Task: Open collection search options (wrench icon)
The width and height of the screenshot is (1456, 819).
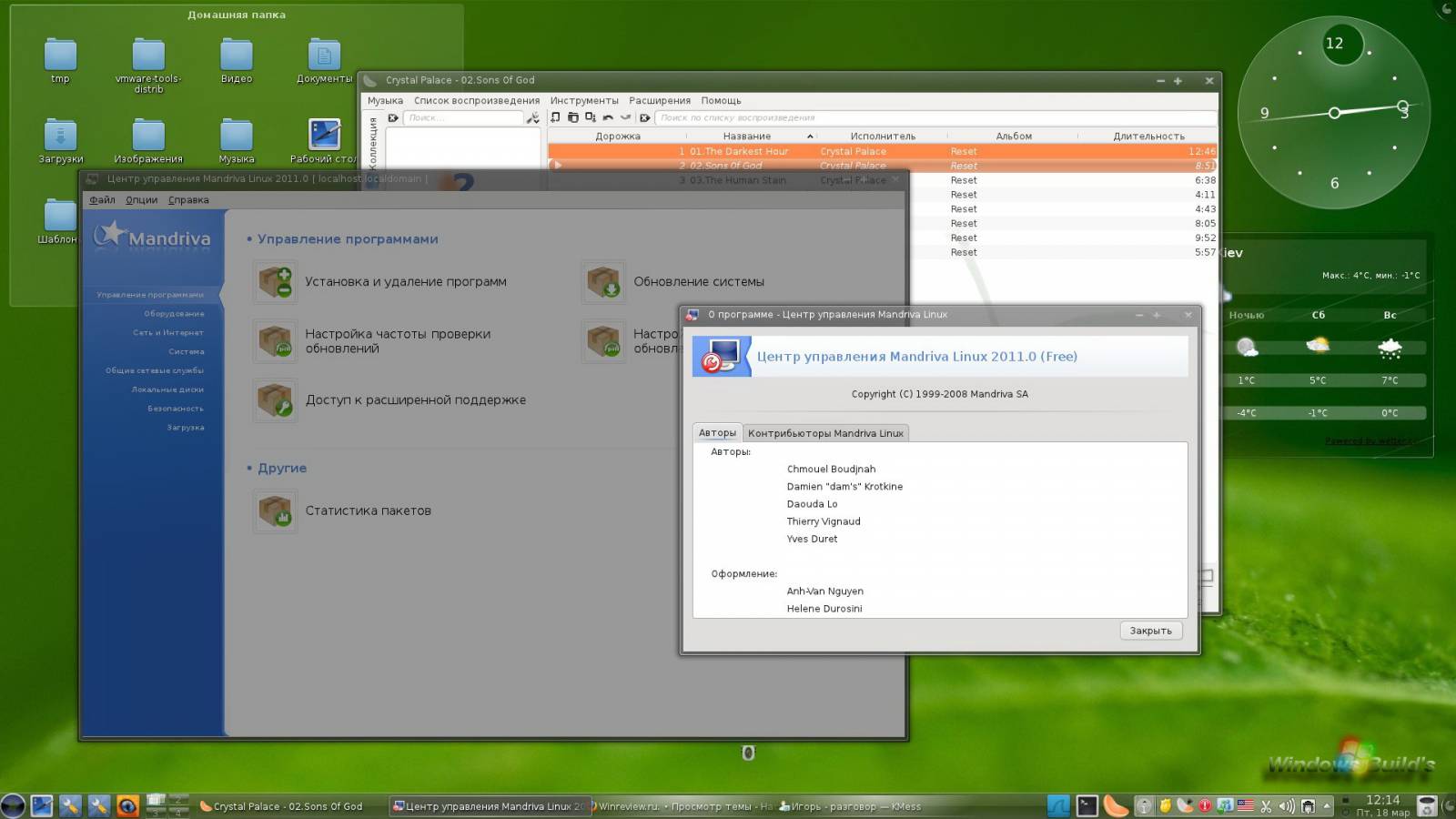Action: 533,118
